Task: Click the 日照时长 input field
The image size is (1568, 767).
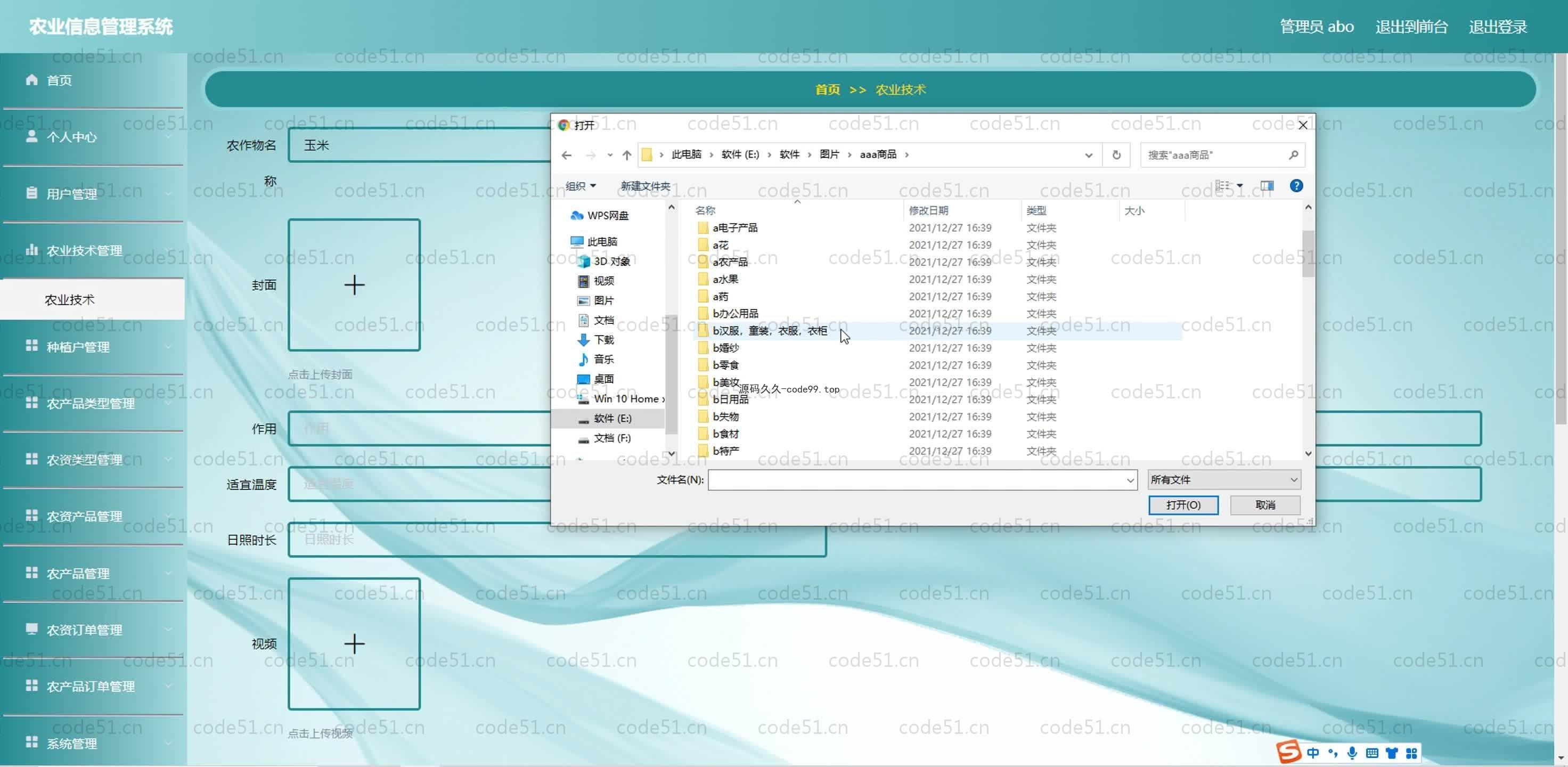Action: pyautogui.click(x=557, y=540)
